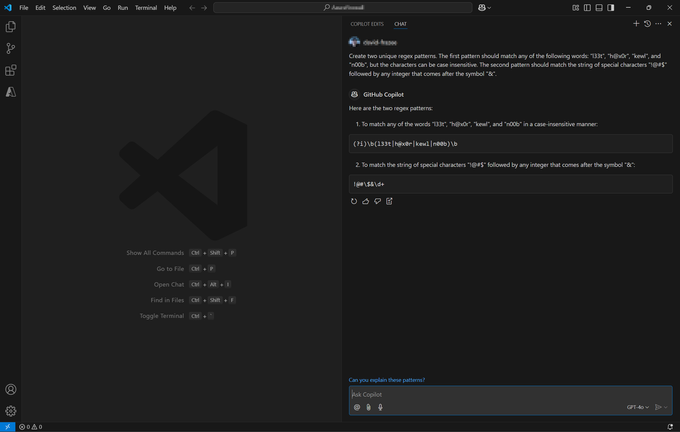Mark the response as unhelpful (thumbs down)
Viewport: 680px width, 432px height.
(x=377, y=201)
